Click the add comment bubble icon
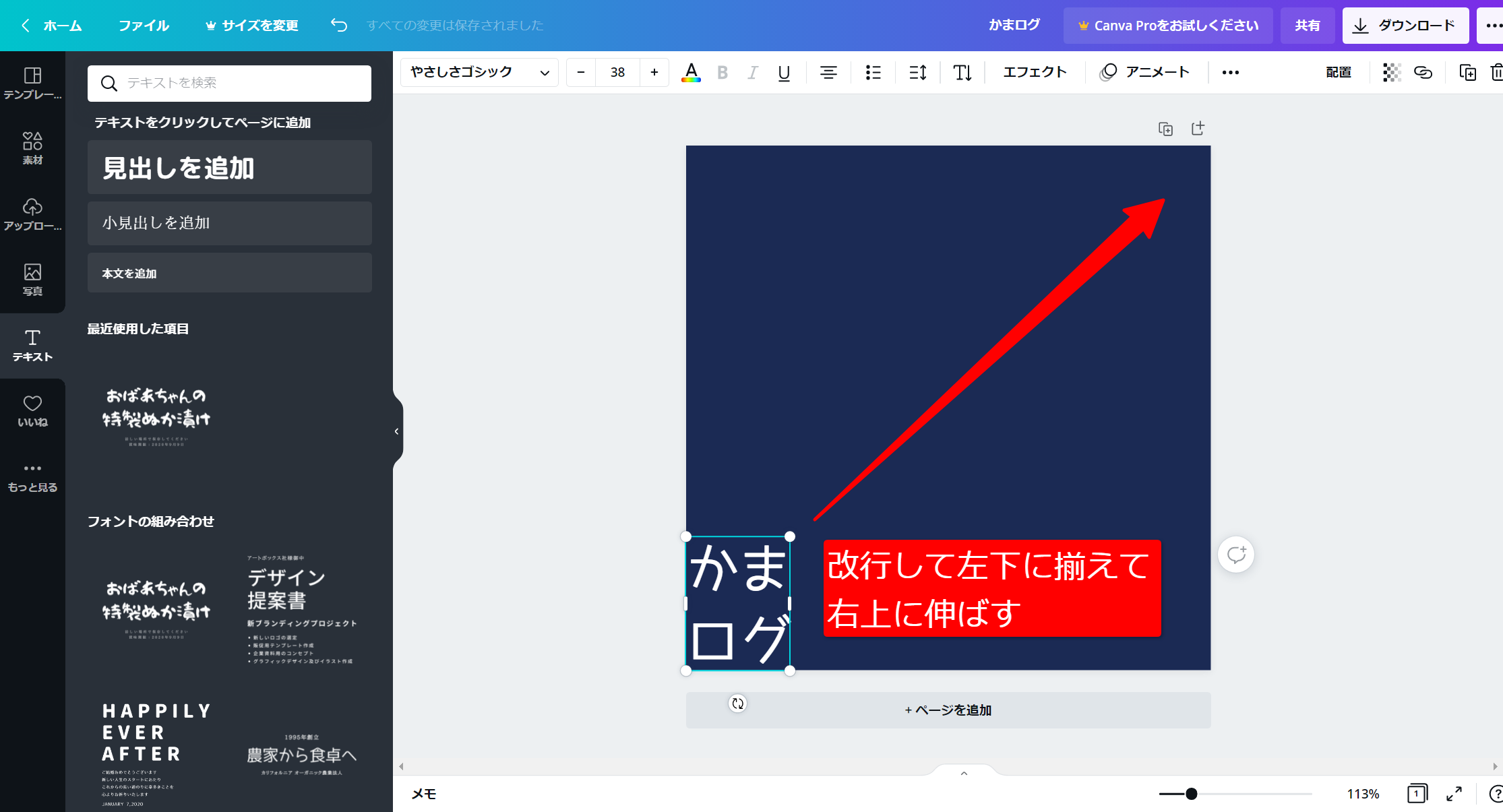Viewport: 1503px width, 812px height. click(x=1236, y=555)
